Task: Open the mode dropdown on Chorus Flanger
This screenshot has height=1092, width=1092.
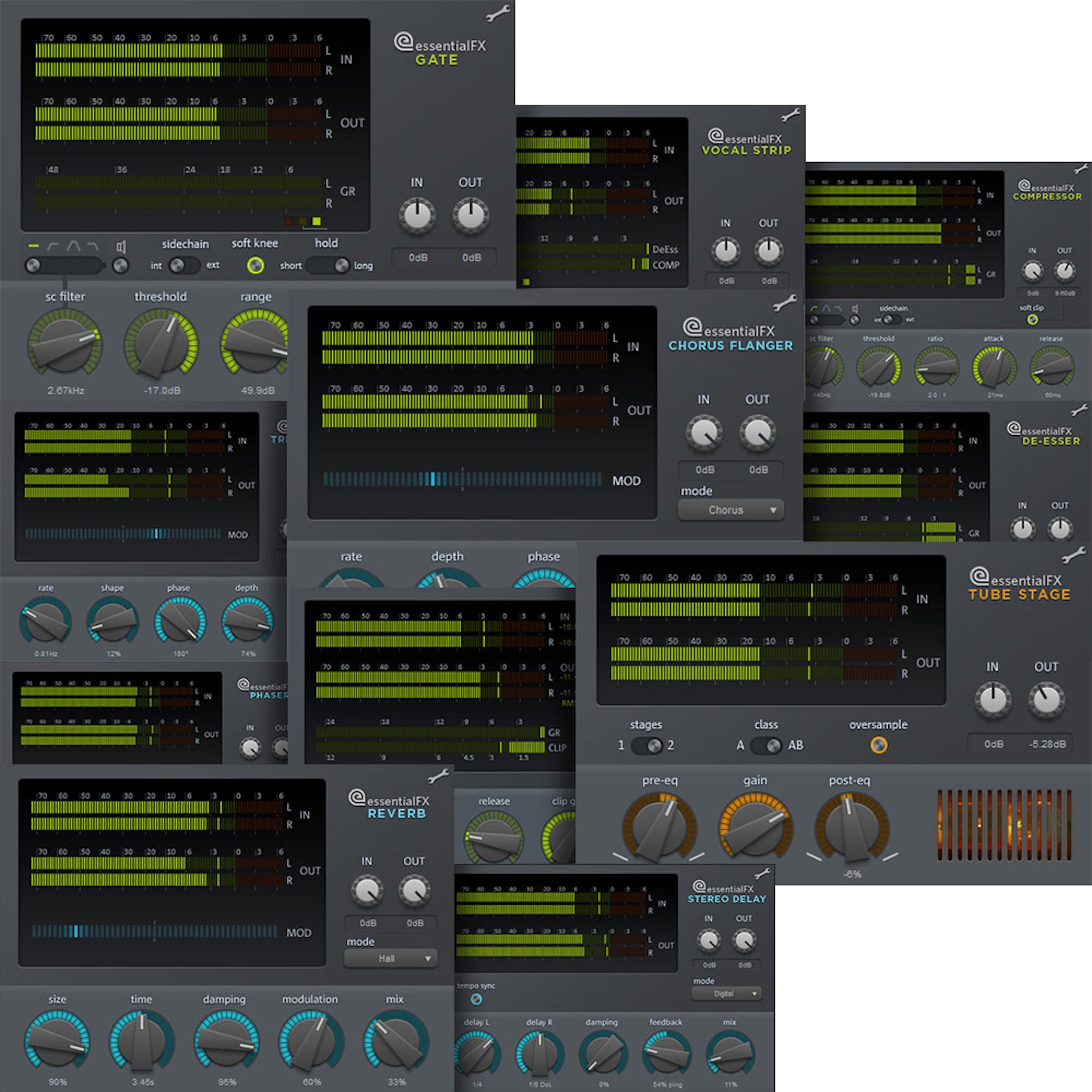Action: 730,510
